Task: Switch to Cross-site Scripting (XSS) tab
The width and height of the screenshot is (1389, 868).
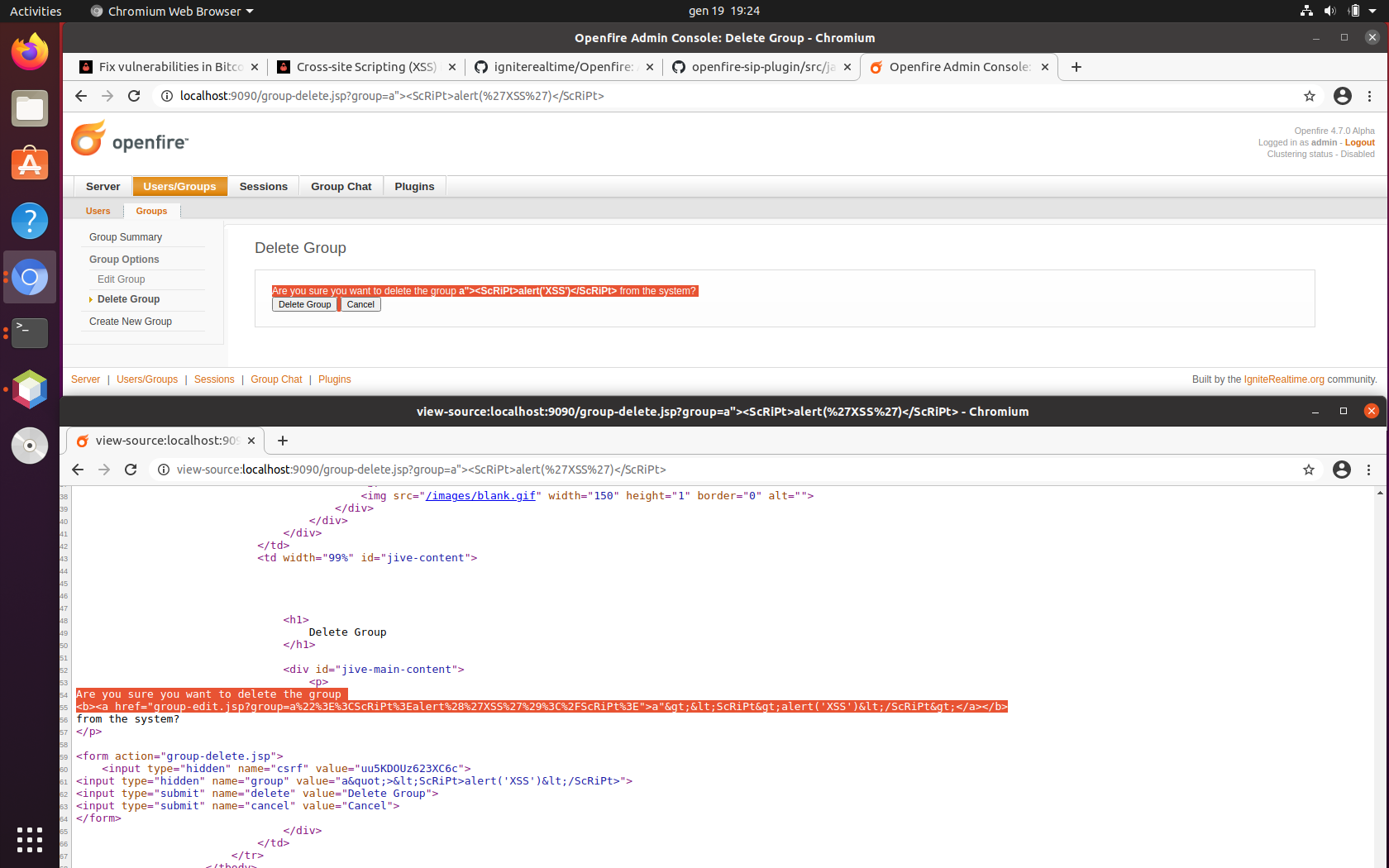Action: click(x=365, y=67)
